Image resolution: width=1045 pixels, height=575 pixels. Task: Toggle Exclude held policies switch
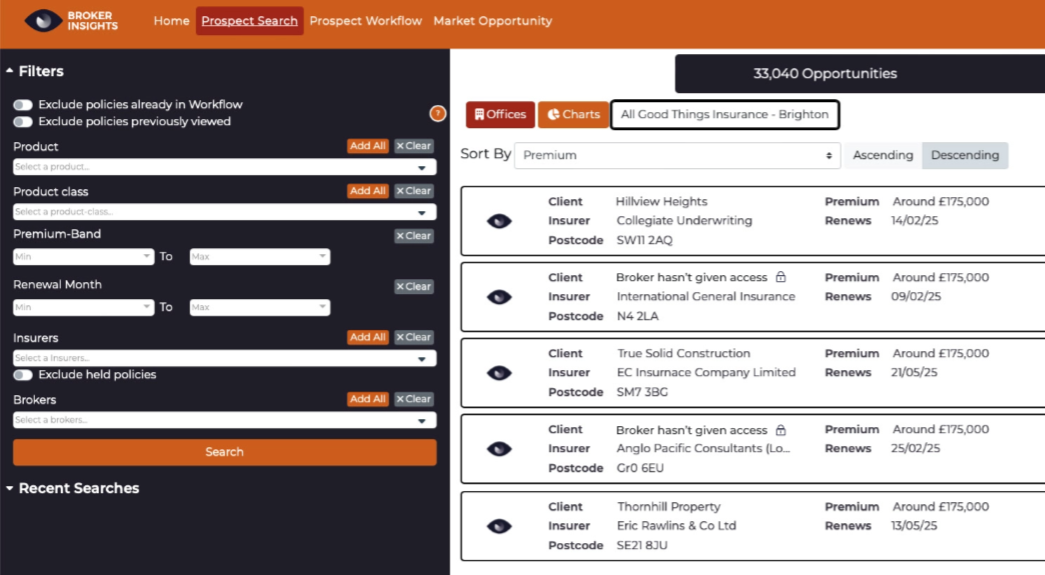tap(23, 374)
